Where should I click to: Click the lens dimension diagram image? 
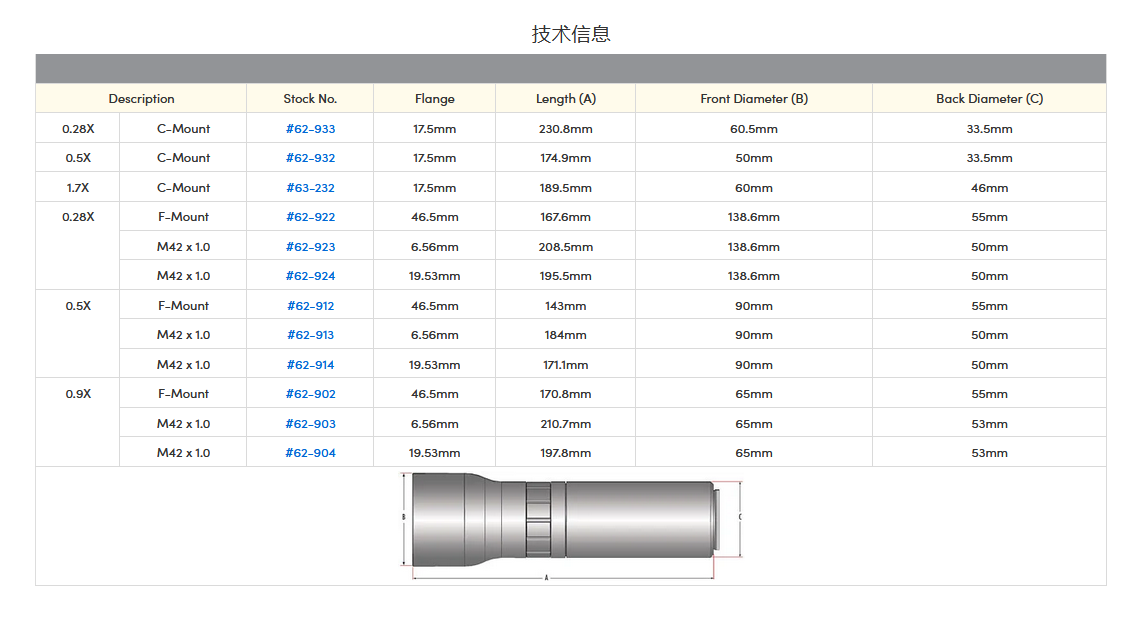coord(571,525)
